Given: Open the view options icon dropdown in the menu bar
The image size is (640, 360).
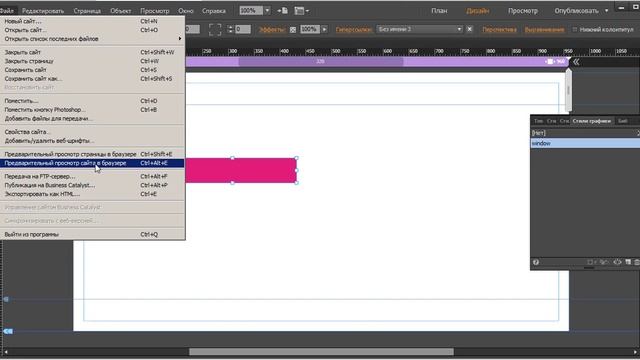Looking at the screenshot, I should 302,11.
